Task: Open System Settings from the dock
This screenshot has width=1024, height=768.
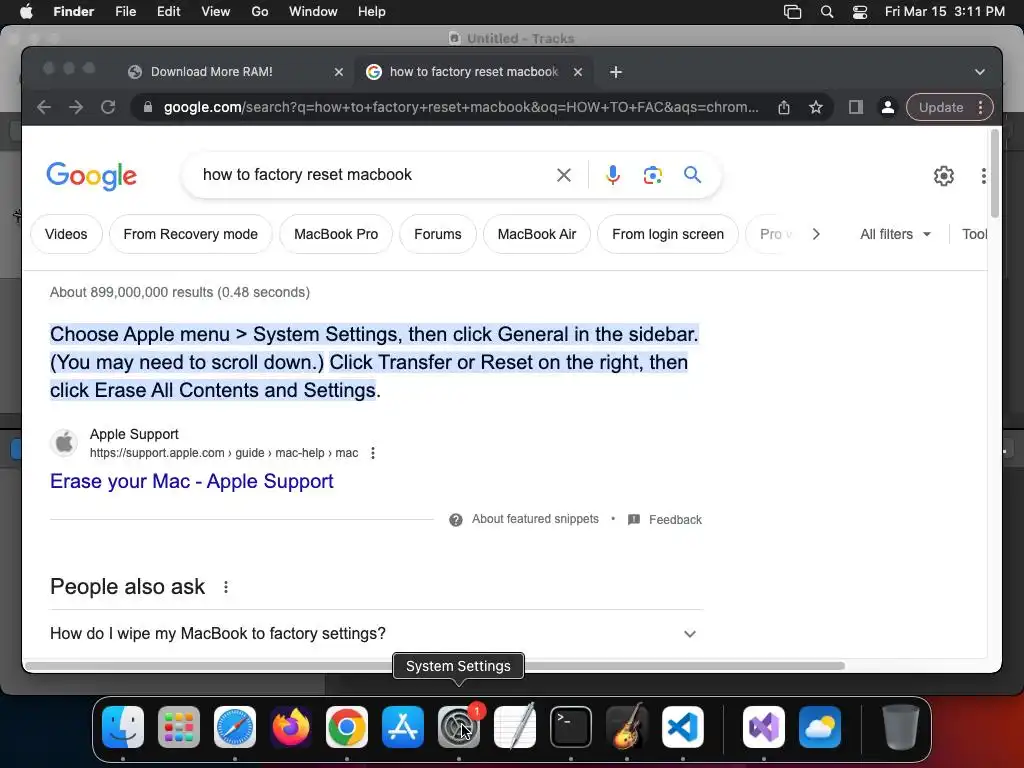Action: click(x=459, y=727)
